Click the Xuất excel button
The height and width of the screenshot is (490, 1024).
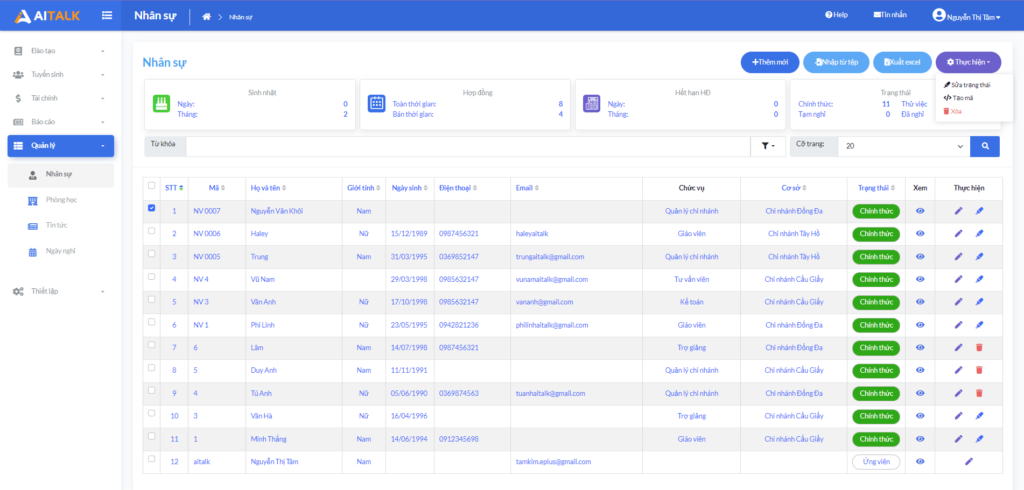point(901,62)
